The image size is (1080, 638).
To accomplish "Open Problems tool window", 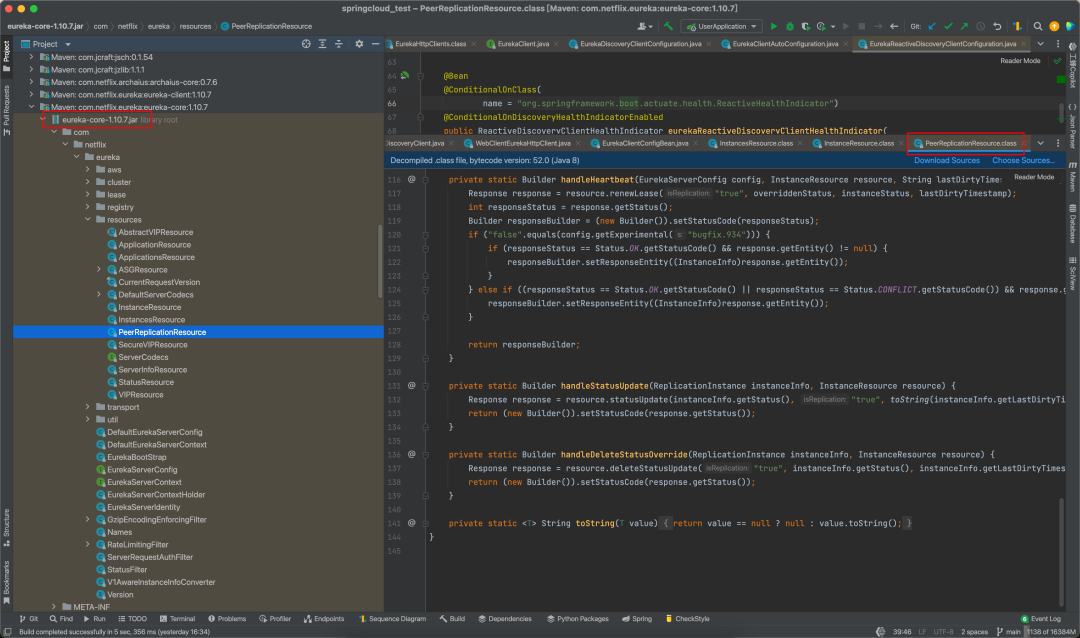I will (x=227, y=619).
